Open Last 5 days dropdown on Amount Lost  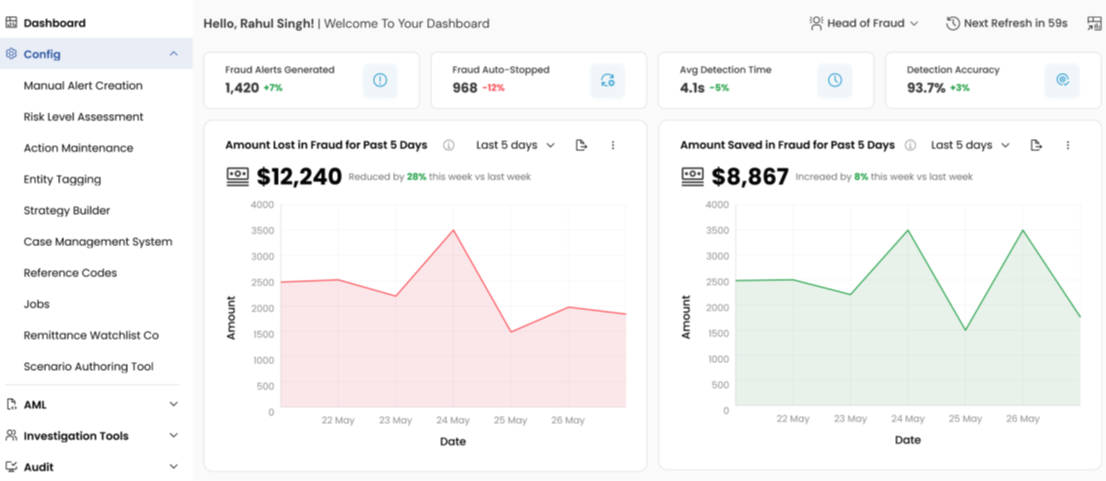[516, 145]
